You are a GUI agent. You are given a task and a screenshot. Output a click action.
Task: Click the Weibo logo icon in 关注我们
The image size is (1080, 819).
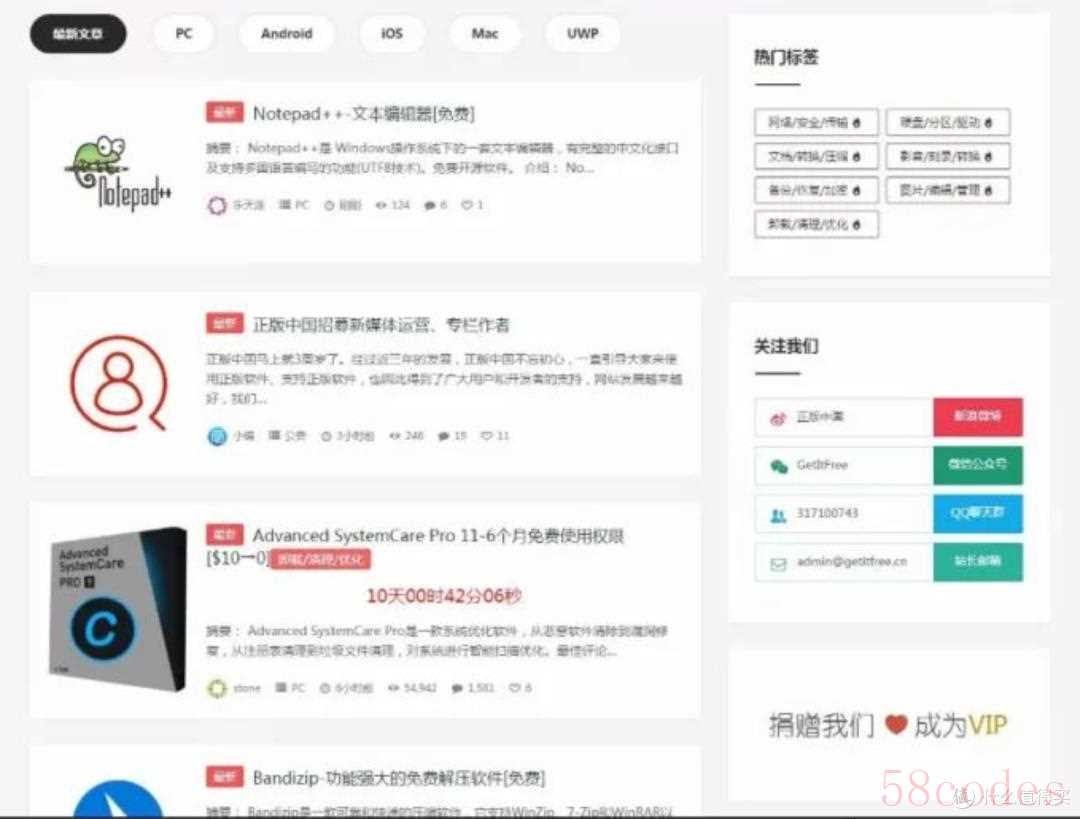click(x=778, y=417)
